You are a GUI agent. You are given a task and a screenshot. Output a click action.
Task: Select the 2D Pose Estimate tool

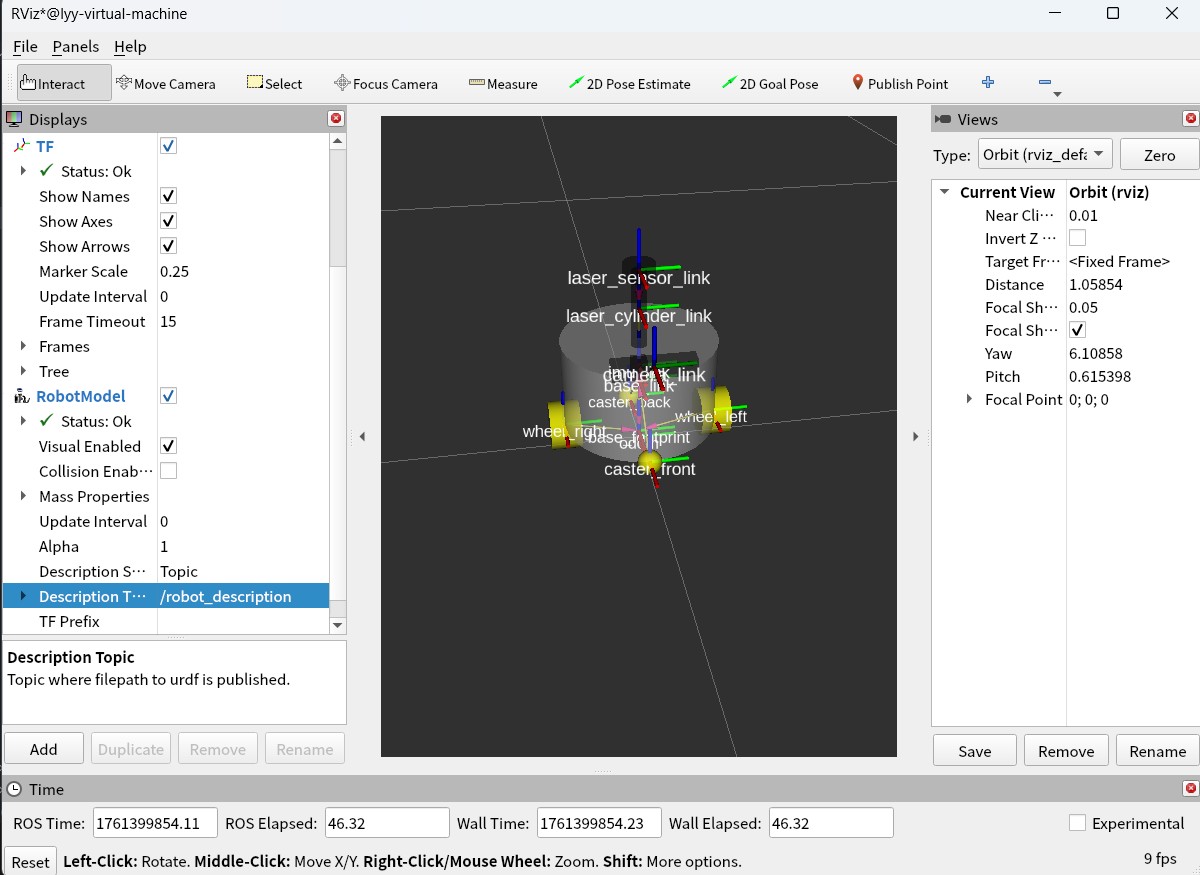(x=629, y=83)
